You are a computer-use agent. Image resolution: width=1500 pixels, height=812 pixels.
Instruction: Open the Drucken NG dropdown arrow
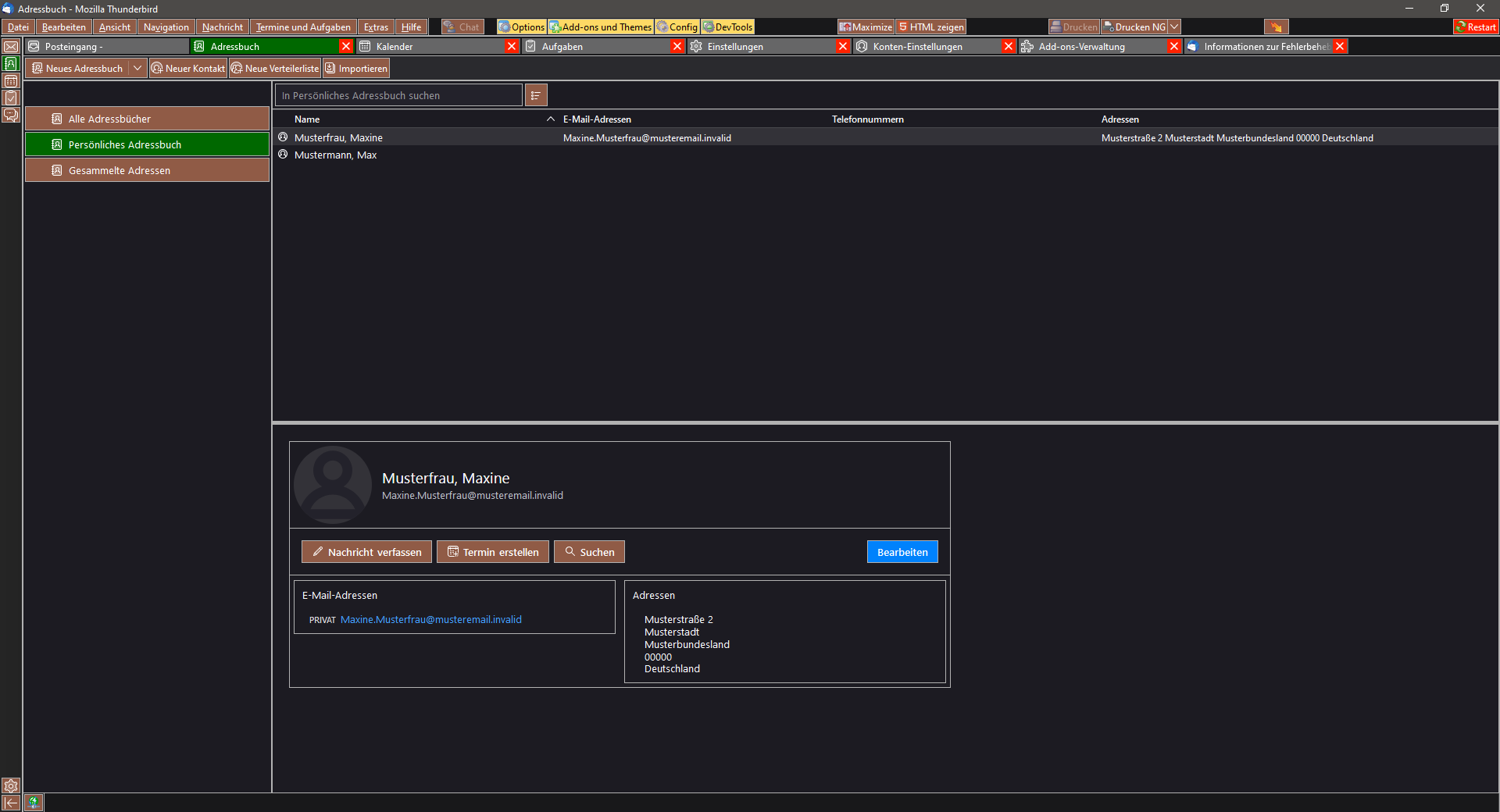point(1174,27)
